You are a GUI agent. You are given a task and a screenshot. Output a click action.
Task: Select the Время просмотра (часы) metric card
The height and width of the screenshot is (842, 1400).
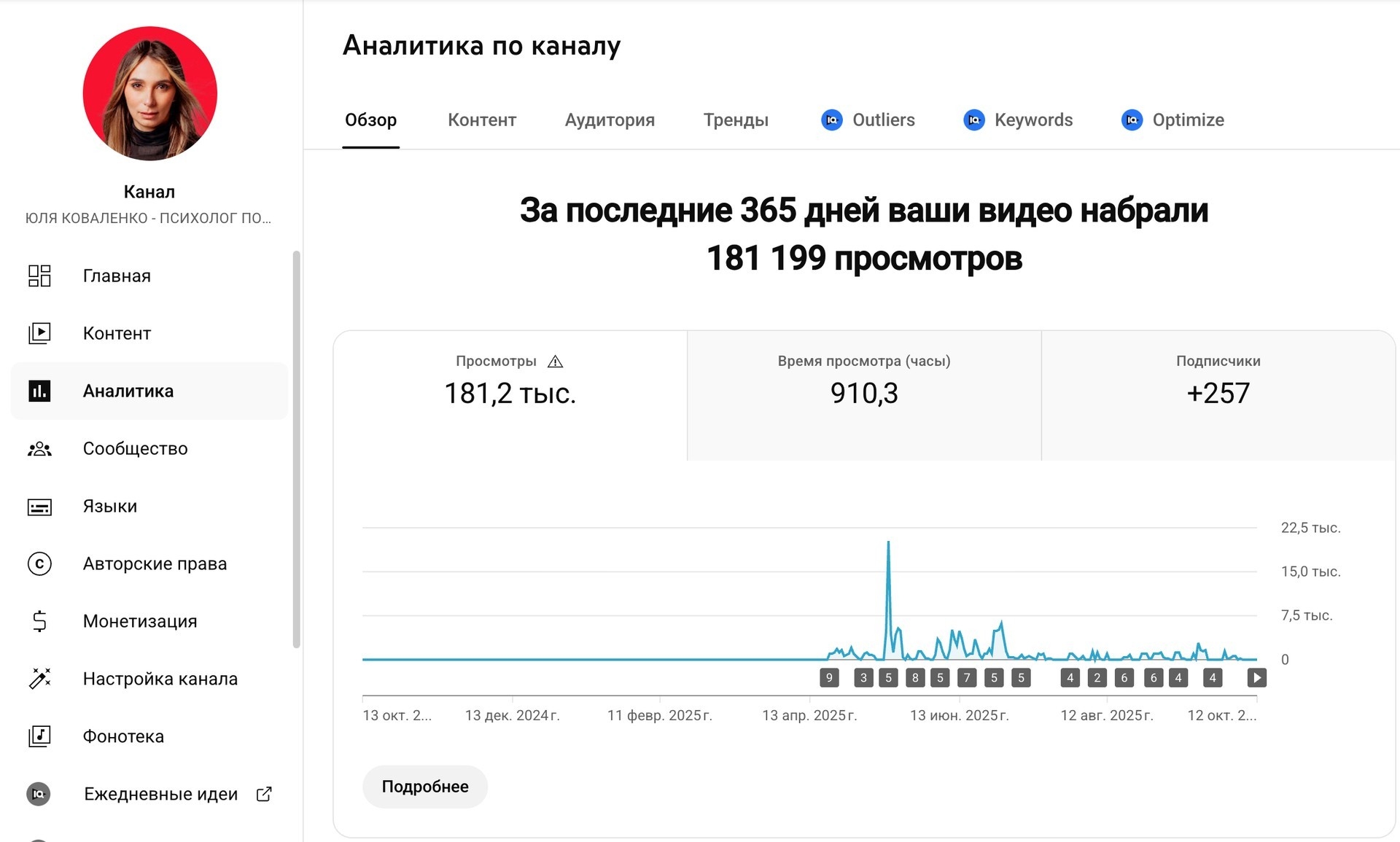pos(864,394)
